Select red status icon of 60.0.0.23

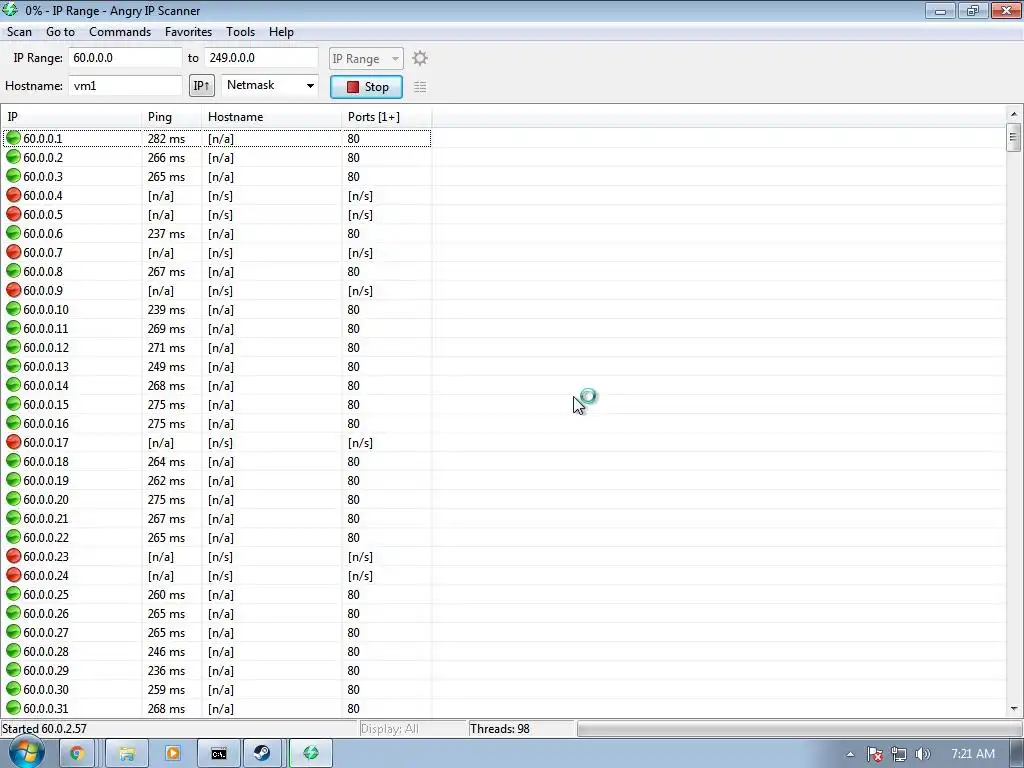click(14, 556)
